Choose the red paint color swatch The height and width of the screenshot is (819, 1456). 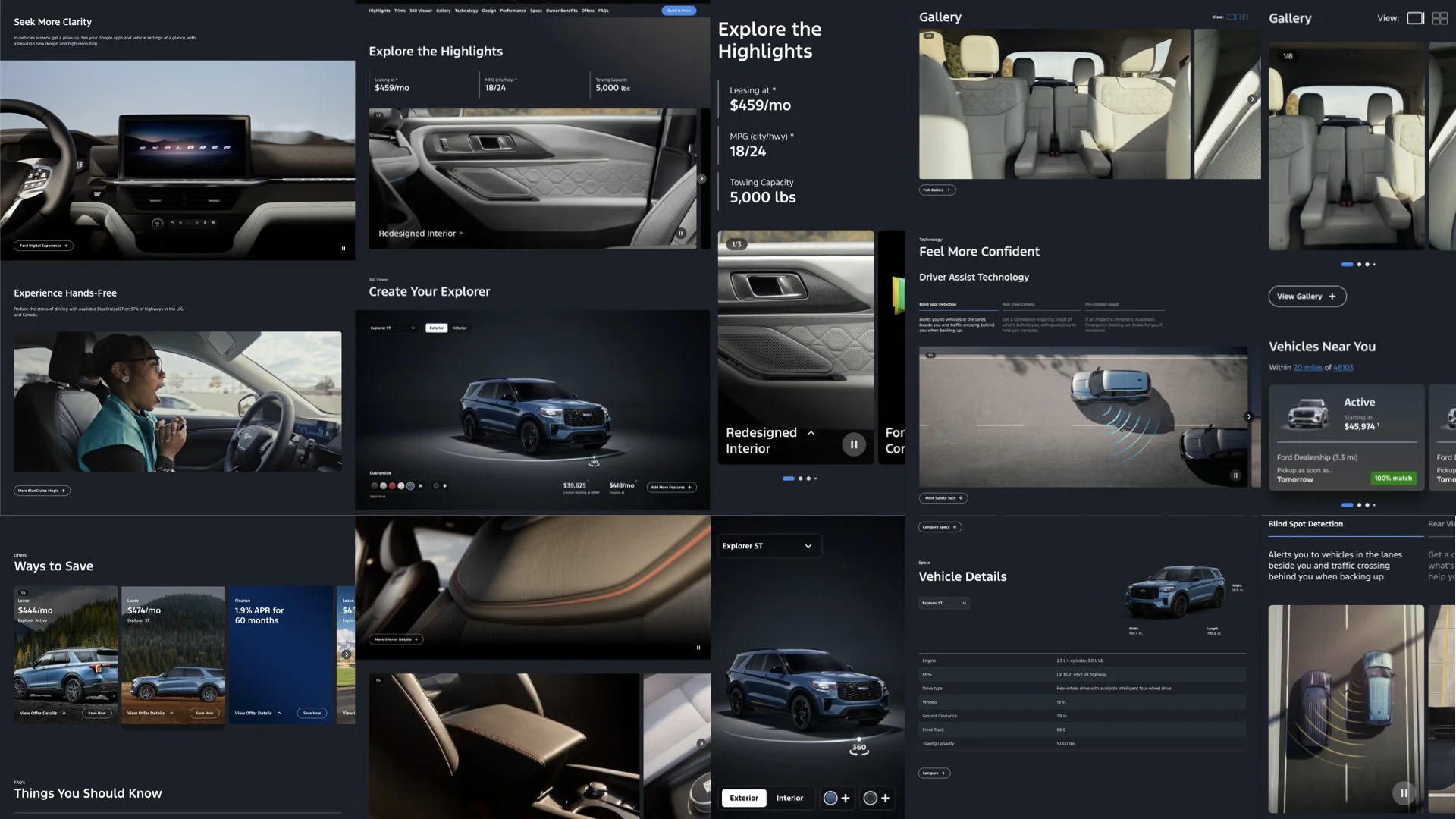click(392, 486)
